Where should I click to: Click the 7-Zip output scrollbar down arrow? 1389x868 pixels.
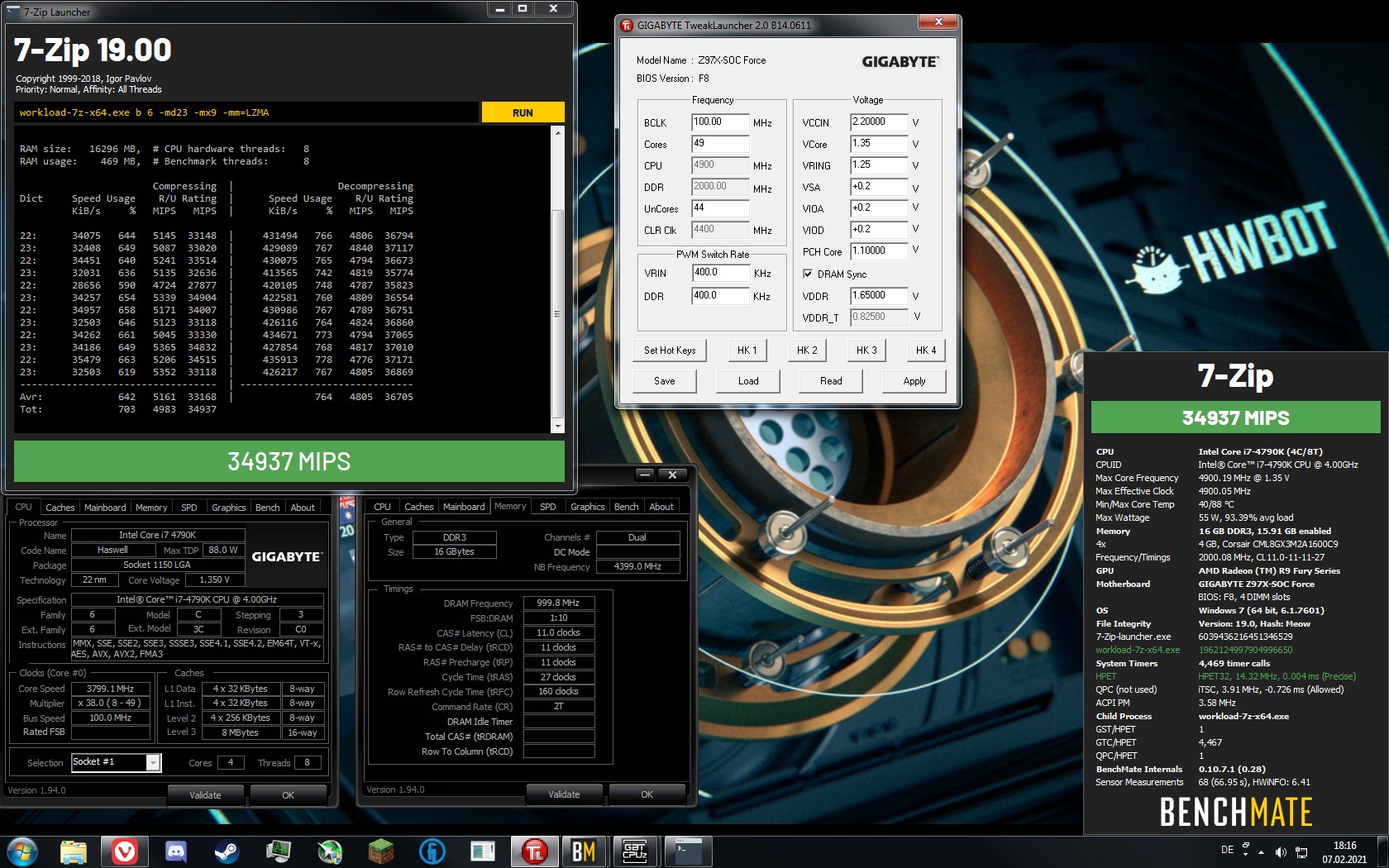click(x=558, y=427)
